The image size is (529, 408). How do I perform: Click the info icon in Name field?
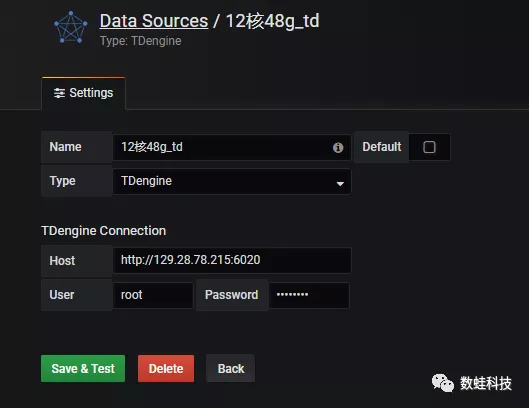[x=338, y=147]
